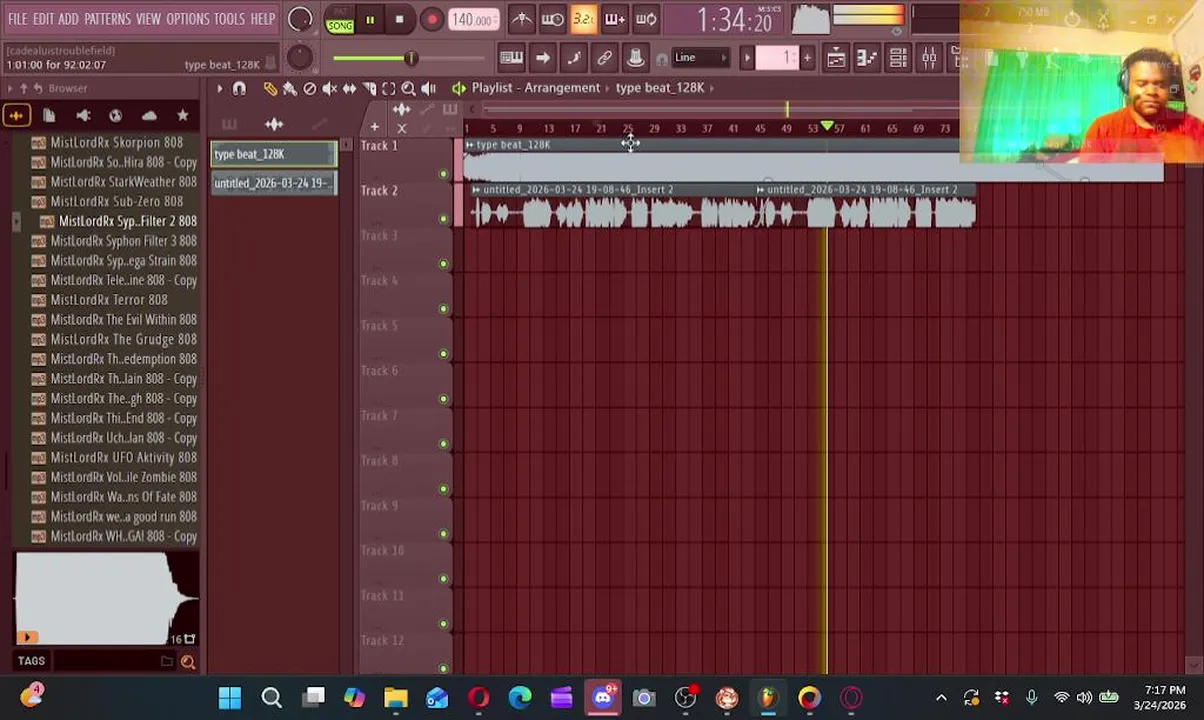The width and height of the screenshot is (1204, 720).
Task: Open the pattern selector arrow
Action: [746, 58]
